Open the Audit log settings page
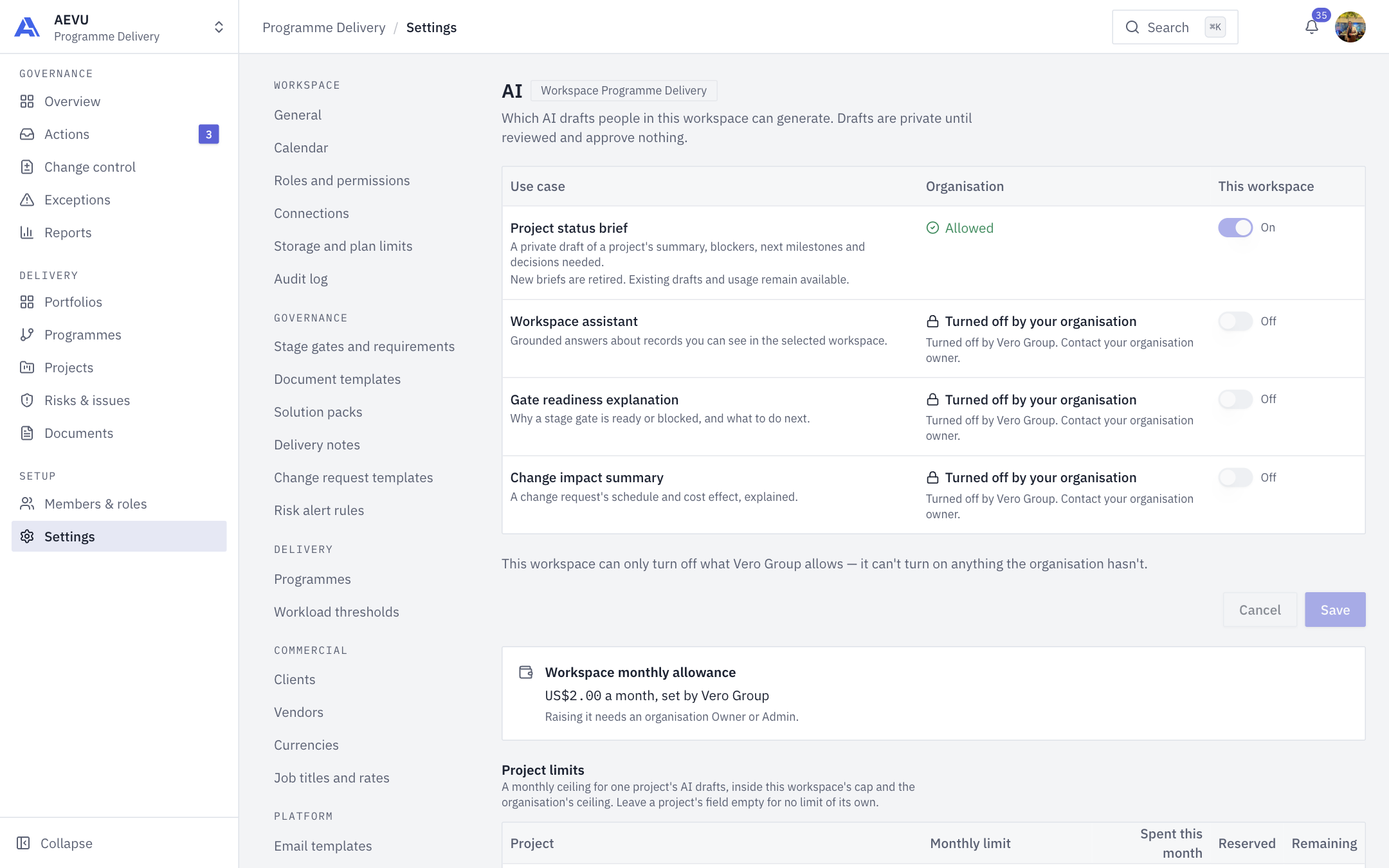Viewport: 1389px width, 868px height. tap(300, 279)
